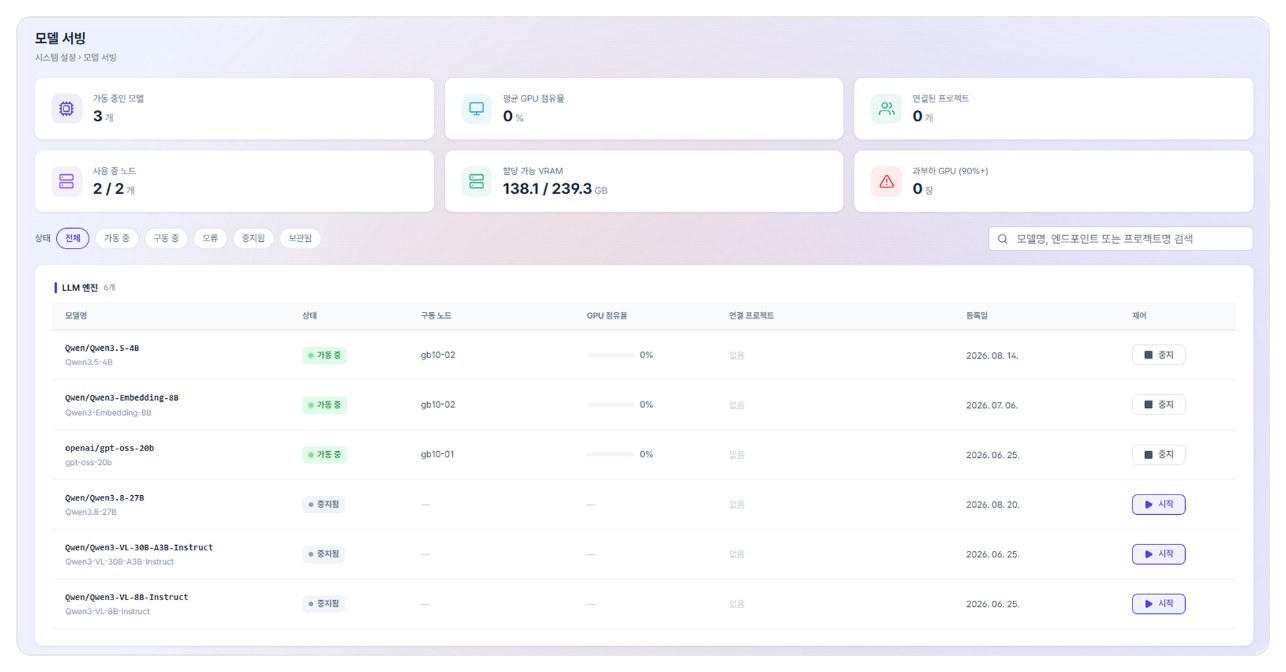The height and width of the screenshot is (672, 1286).
Task: Switch to the 보관됨 status filter
Action: click(x=300, y=238)
